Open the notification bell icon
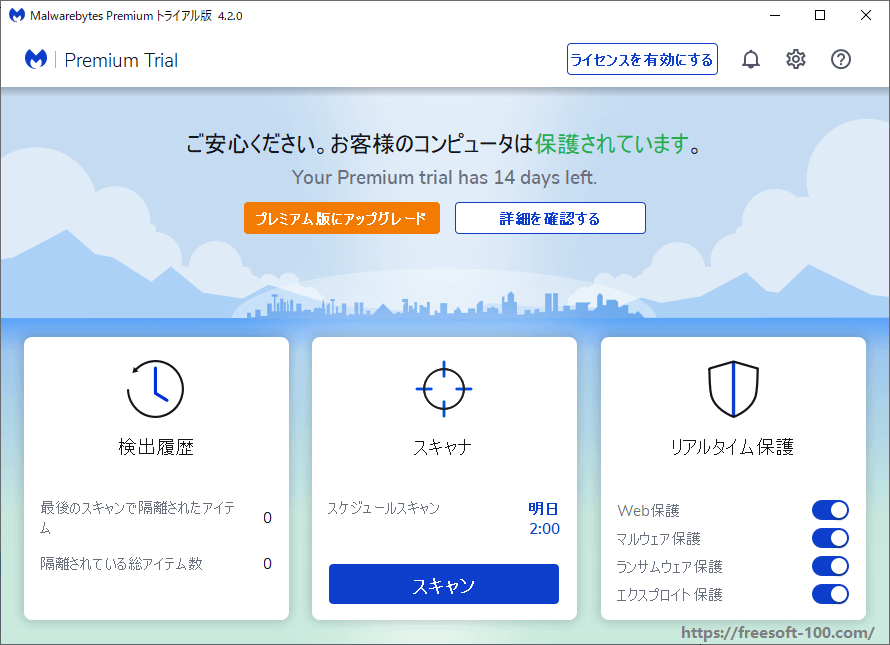 [x=750, y=59]
